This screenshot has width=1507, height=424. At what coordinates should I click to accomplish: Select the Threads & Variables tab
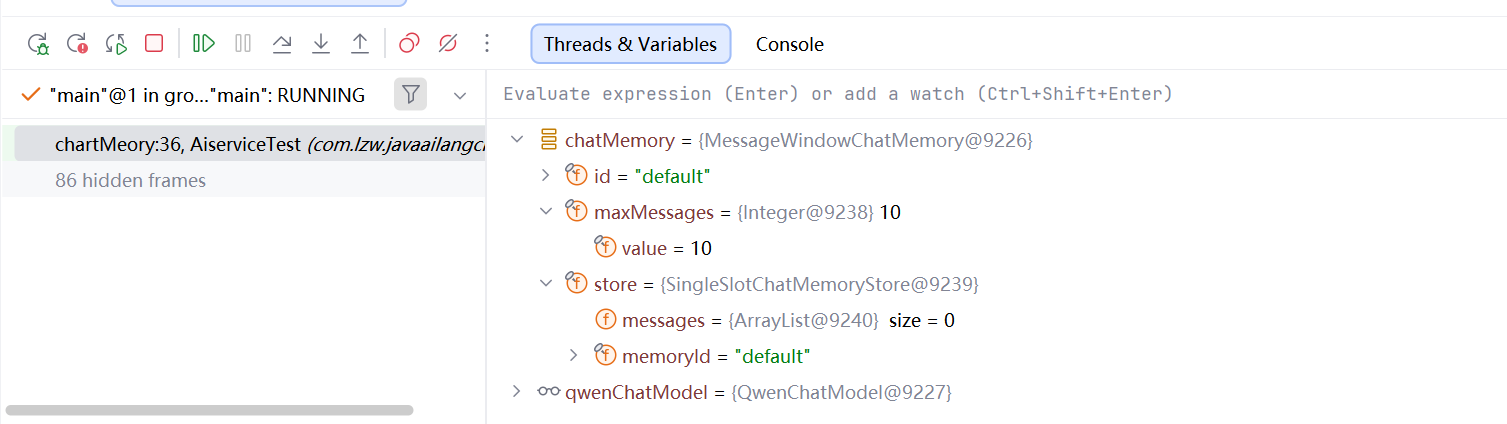tap(630, 44)
